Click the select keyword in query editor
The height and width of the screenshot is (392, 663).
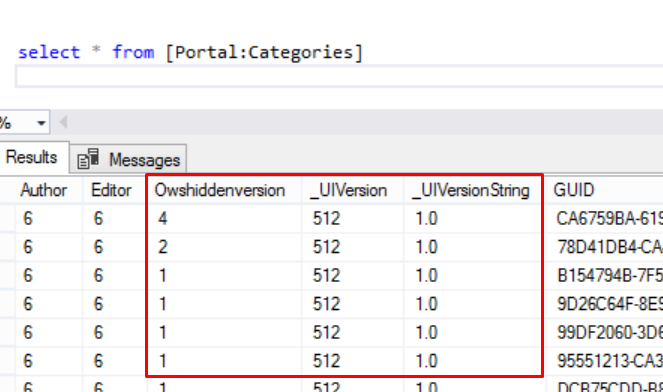coord(49,52)
